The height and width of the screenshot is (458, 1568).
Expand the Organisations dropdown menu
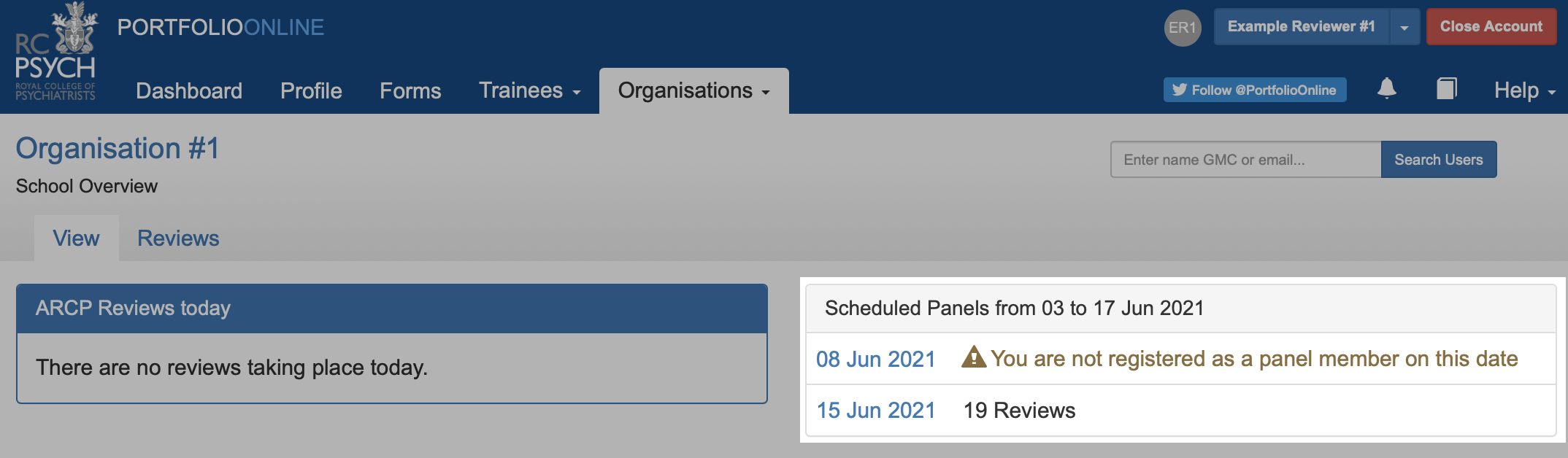coord(693,90)
